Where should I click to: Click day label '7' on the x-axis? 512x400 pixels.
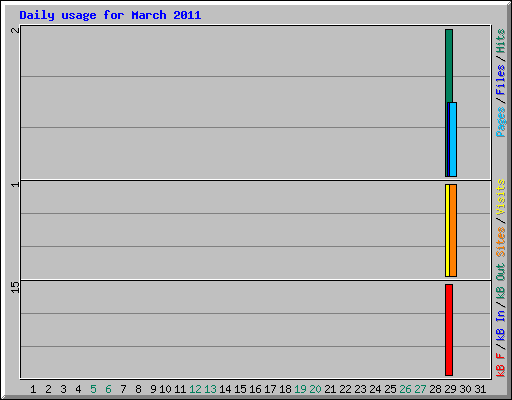point(123,389)
